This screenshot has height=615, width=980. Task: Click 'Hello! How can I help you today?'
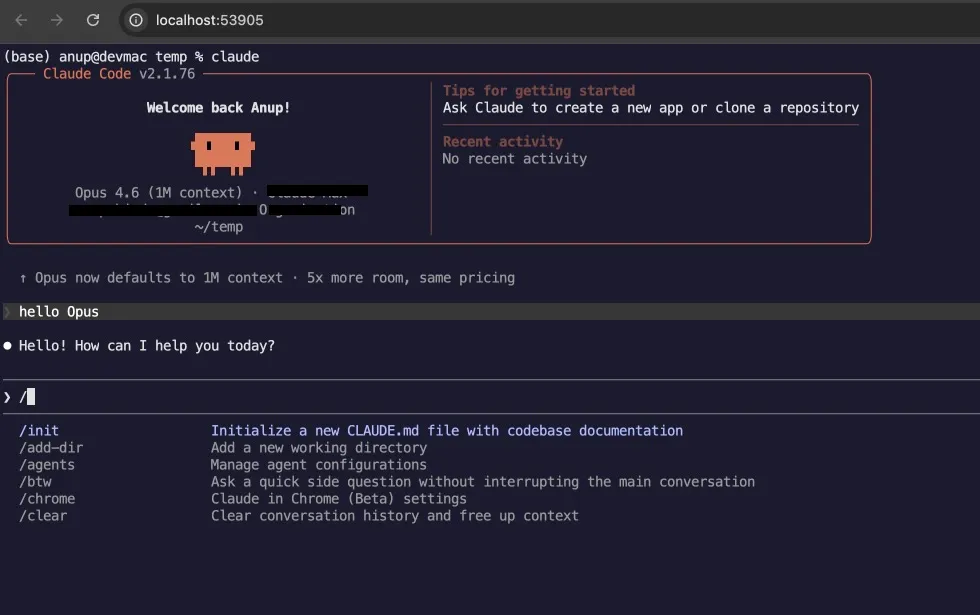(146, 346)
